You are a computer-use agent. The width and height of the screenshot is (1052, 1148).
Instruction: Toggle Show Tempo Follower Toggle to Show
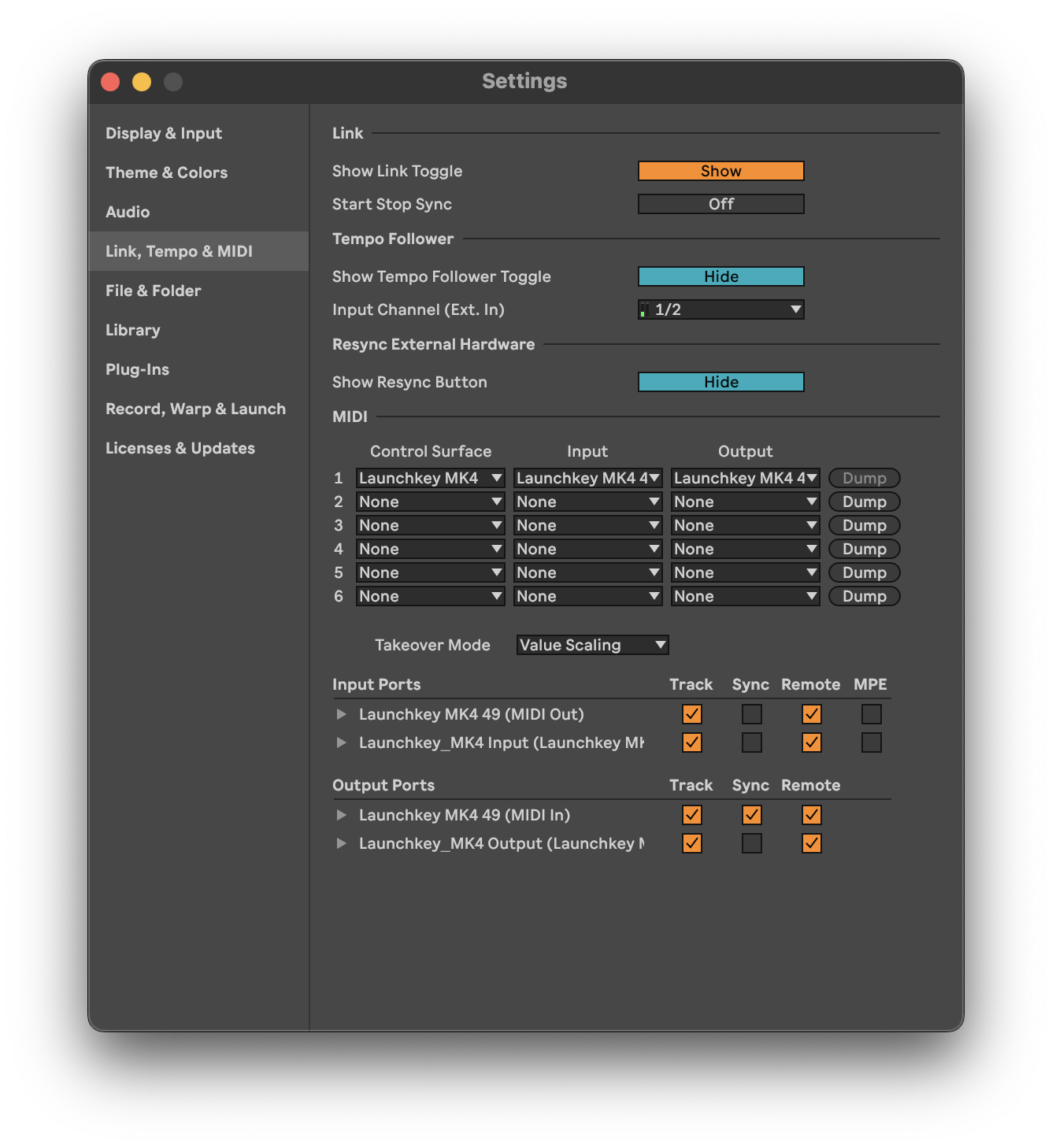(721, 276)
